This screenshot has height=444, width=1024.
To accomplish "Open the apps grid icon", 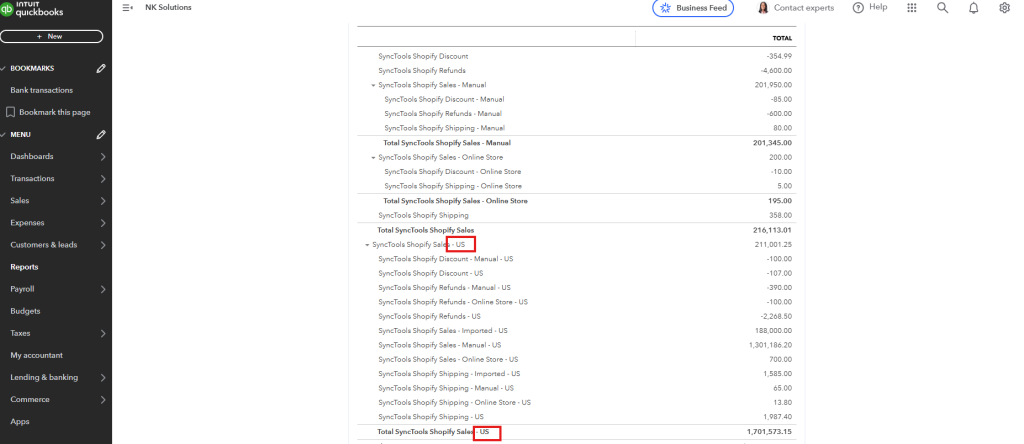I will (x=912, y=8).
